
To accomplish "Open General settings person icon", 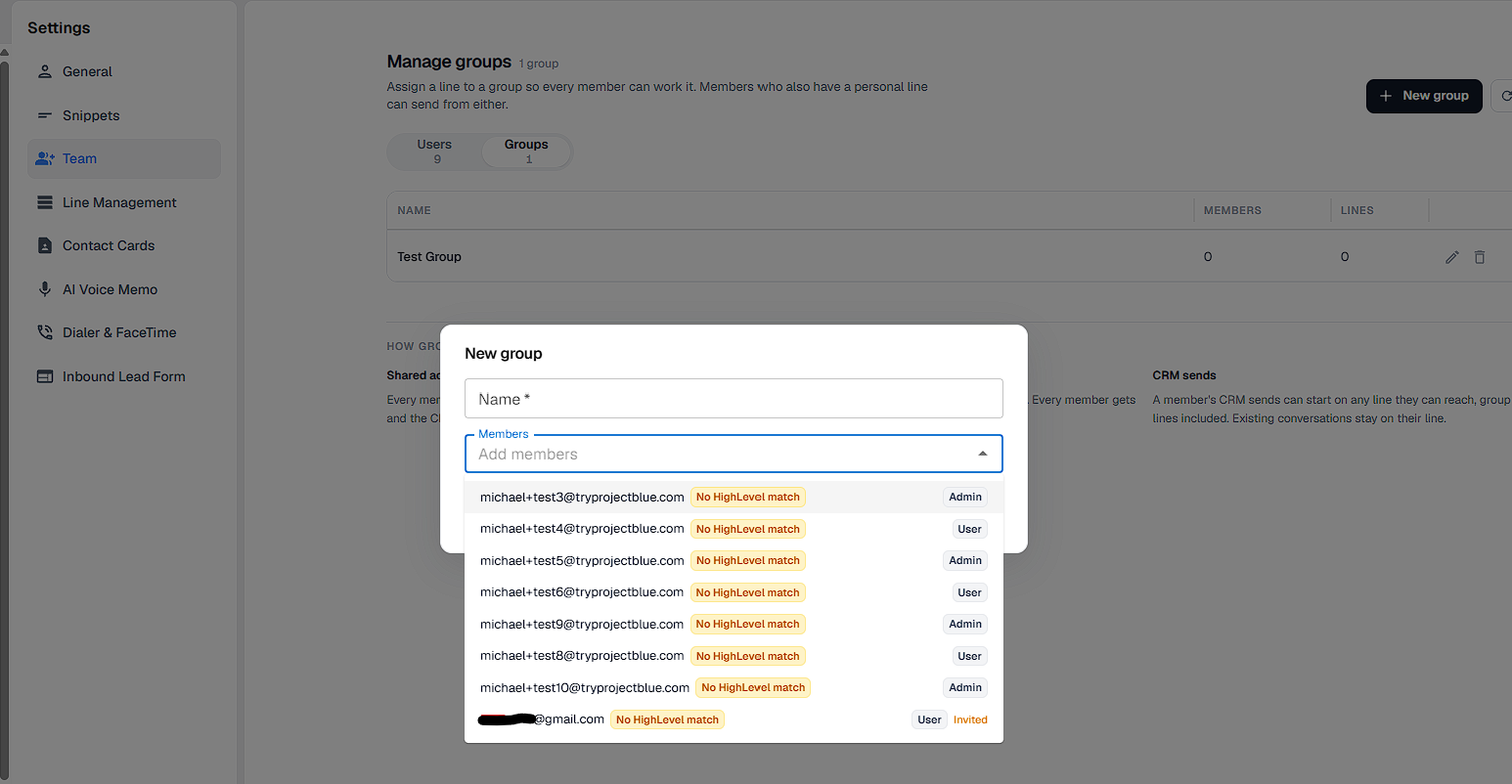I will [45, 71].
